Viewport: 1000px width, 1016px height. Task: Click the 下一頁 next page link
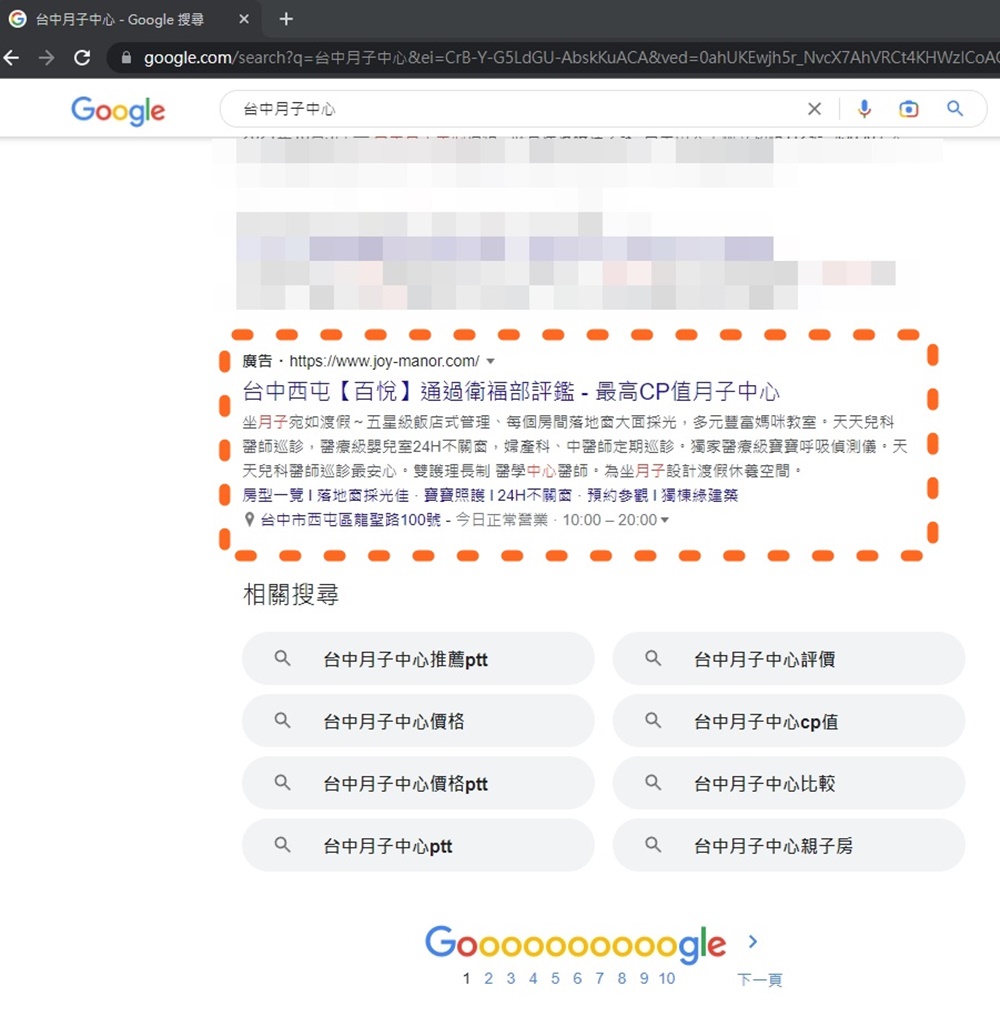[x=760, y=979]
